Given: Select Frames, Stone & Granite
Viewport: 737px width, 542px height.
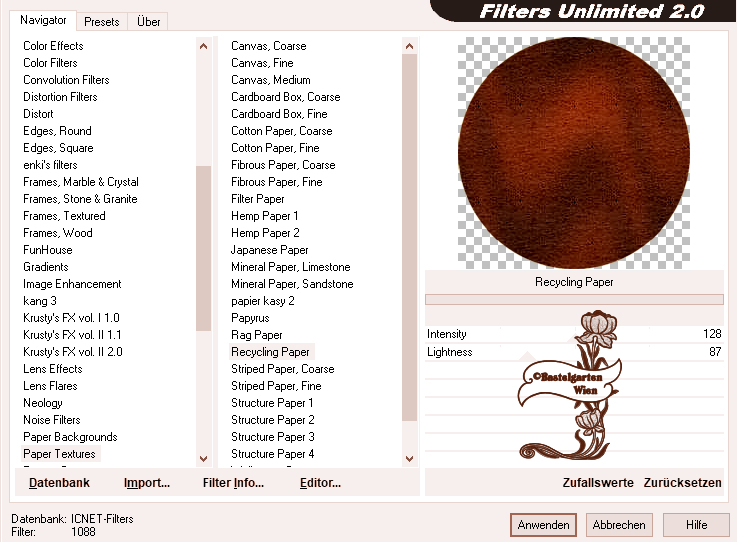Looking at the screenshot, I should pyautogui.click(x=80, y=199).
